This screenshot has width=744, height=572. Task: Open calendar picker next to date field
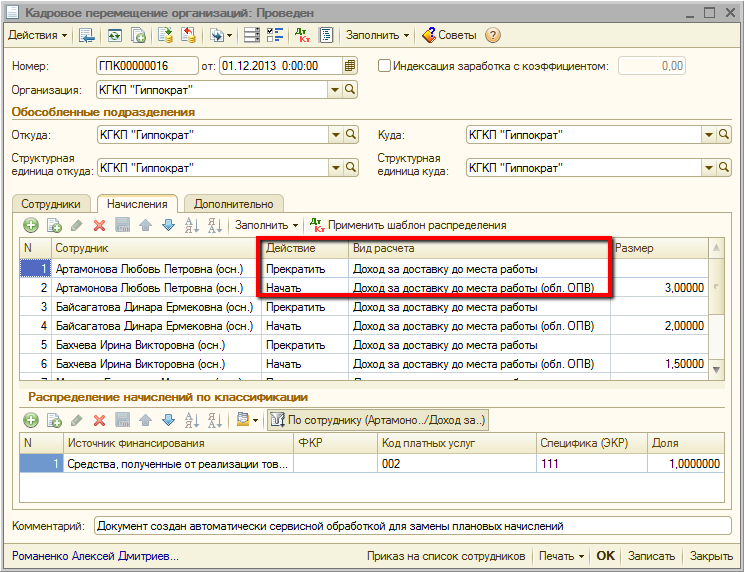coord(350,66)
